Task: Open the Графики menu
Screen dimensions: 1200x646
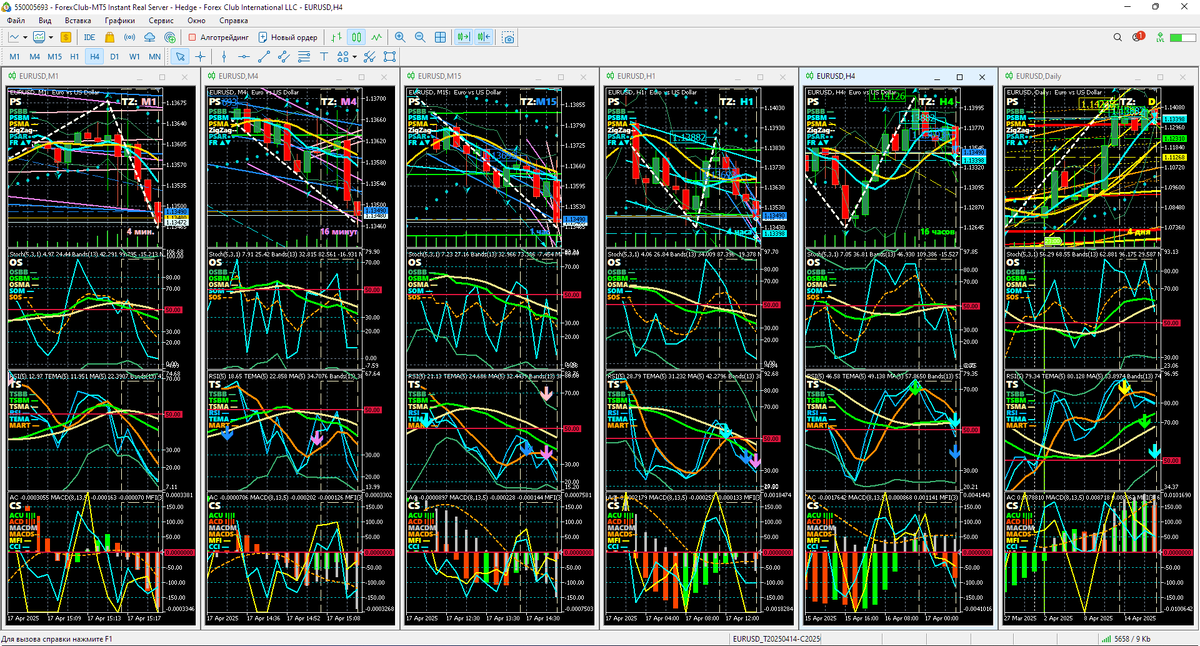Action: [x=120, y=20]
